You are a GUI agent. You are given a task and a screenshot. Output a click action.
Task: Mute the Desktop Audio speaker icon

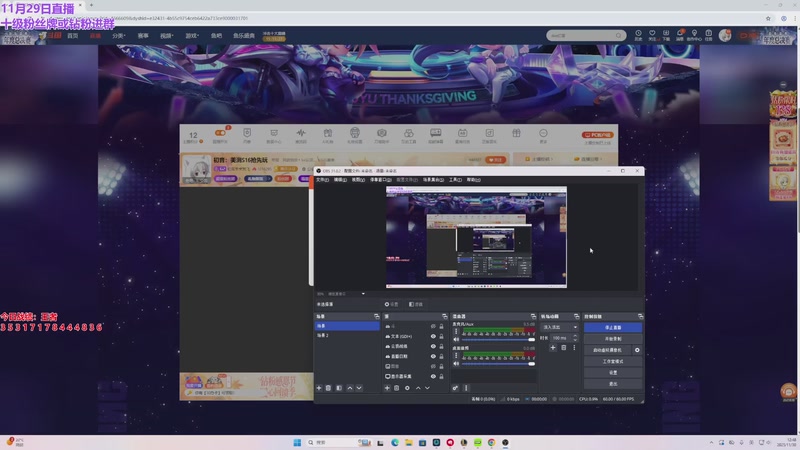click(456, 364)
